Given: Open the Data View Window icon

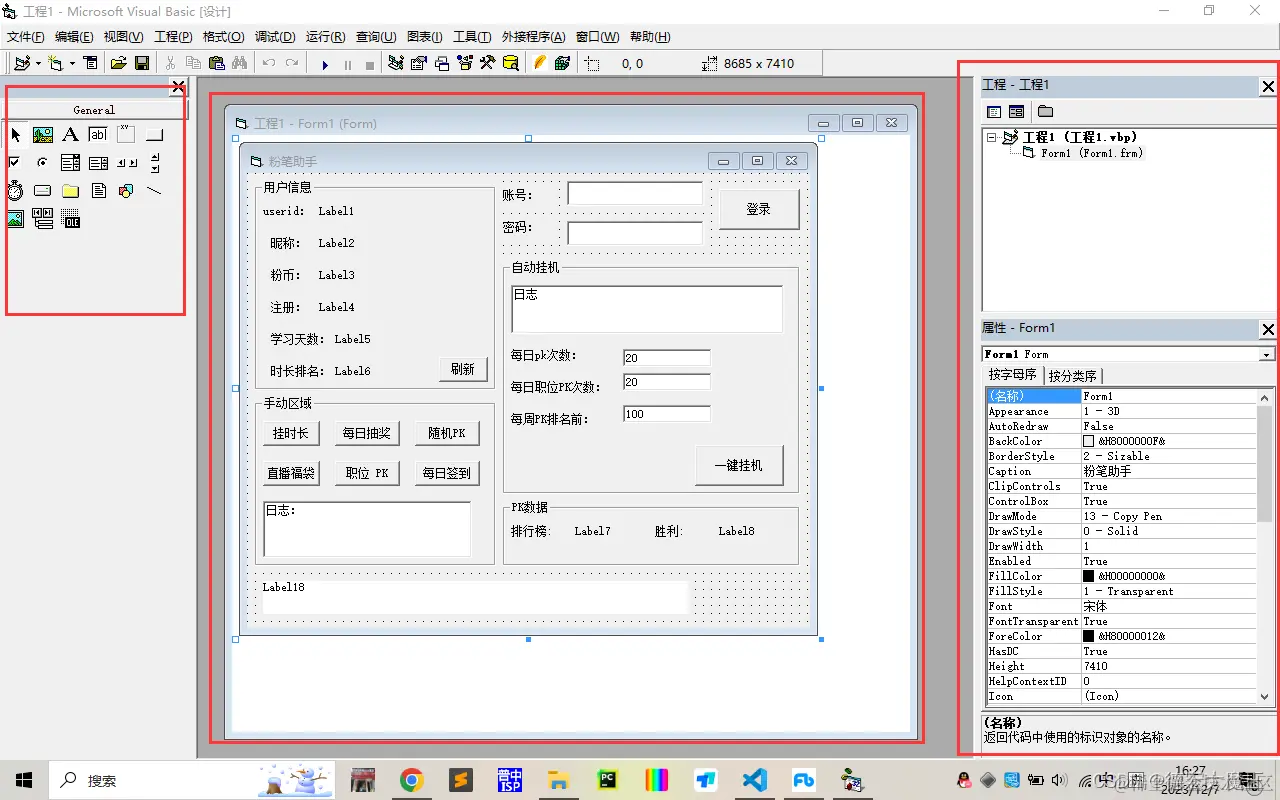Looking at the screenshot, I should coord(511,63).
